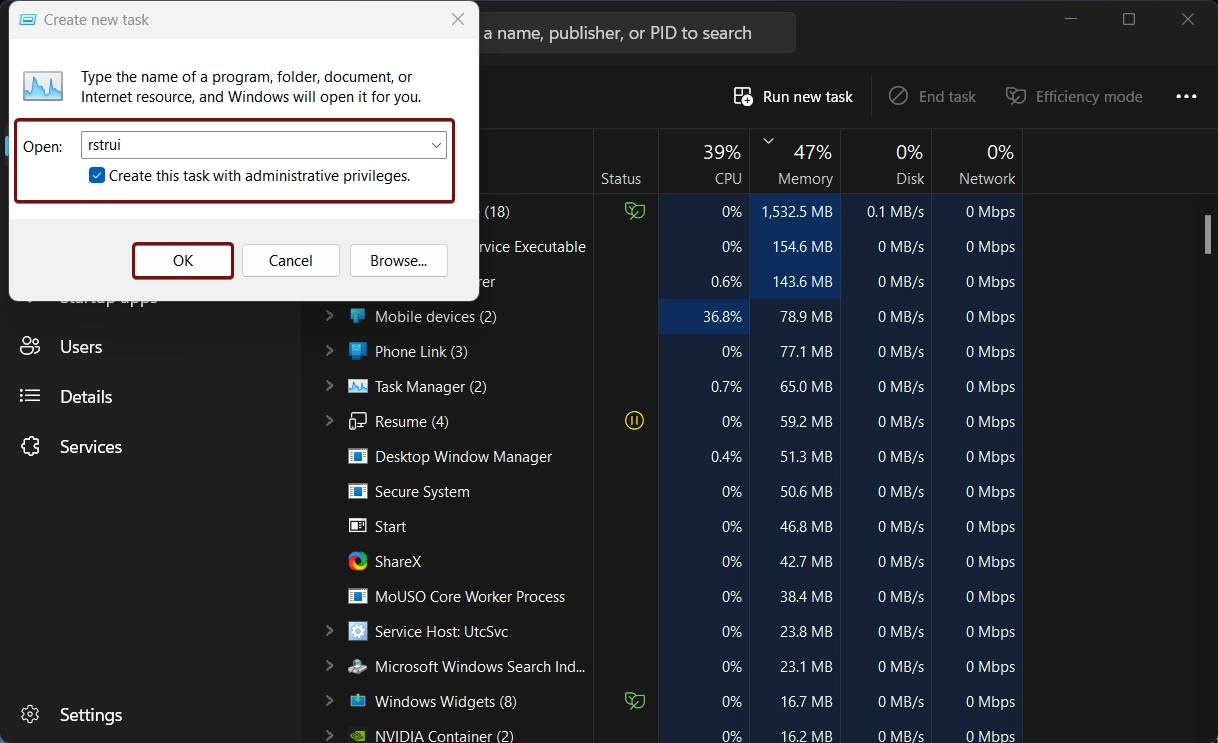Expand the Task Manager process group
The width and height of the screenshot is (1218, 743).
[x=329, y=386]
